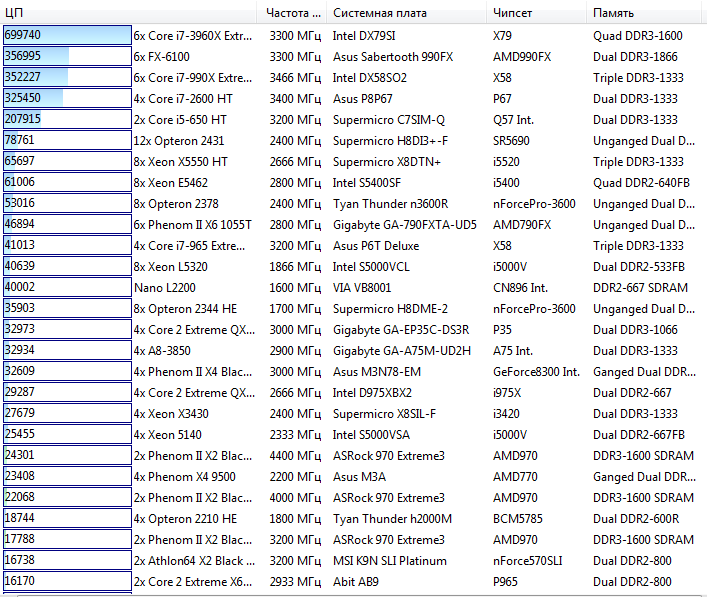
Task: Click the nForce570SLI chipset cell
Action: (x=528, y=560)
